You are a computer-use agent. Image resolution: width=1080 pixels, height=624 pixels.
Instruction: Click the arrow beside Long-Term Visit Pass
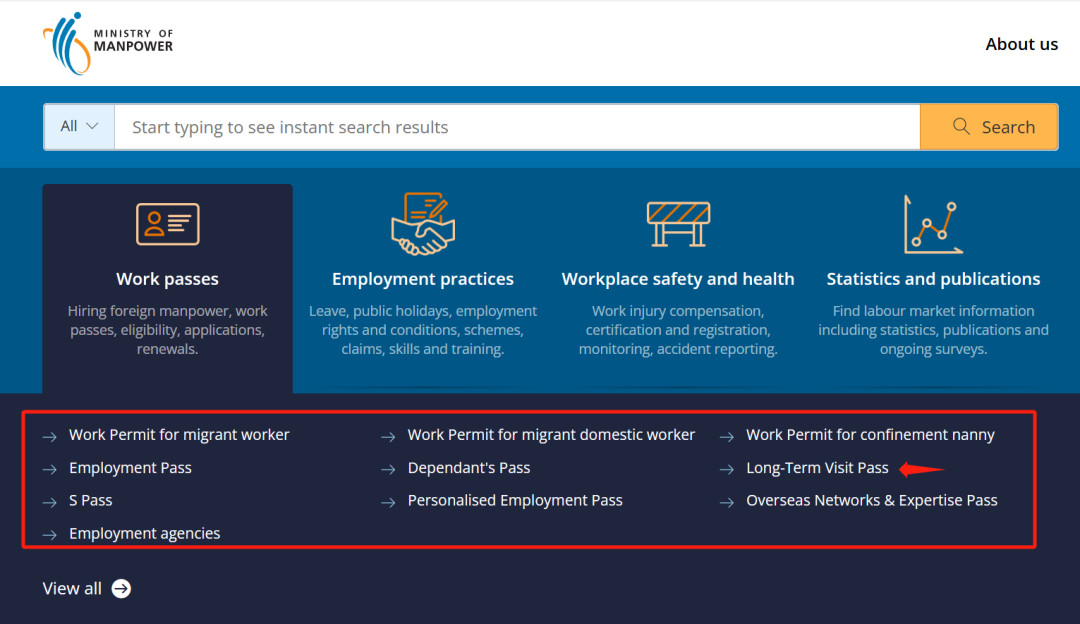(x=727, y=470)
